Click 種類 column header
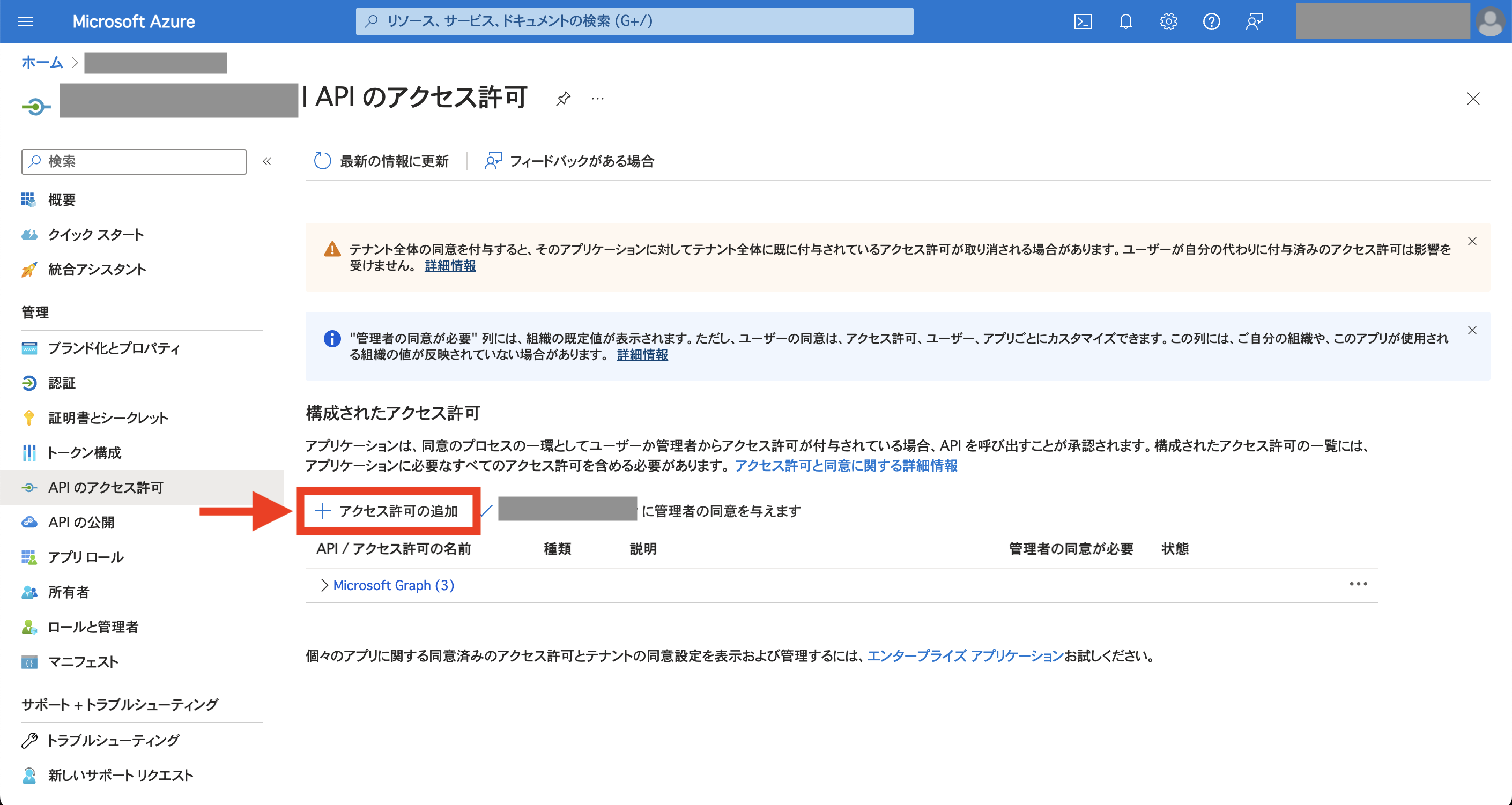Screen dimensions: 1512x805 click(558, 549)
